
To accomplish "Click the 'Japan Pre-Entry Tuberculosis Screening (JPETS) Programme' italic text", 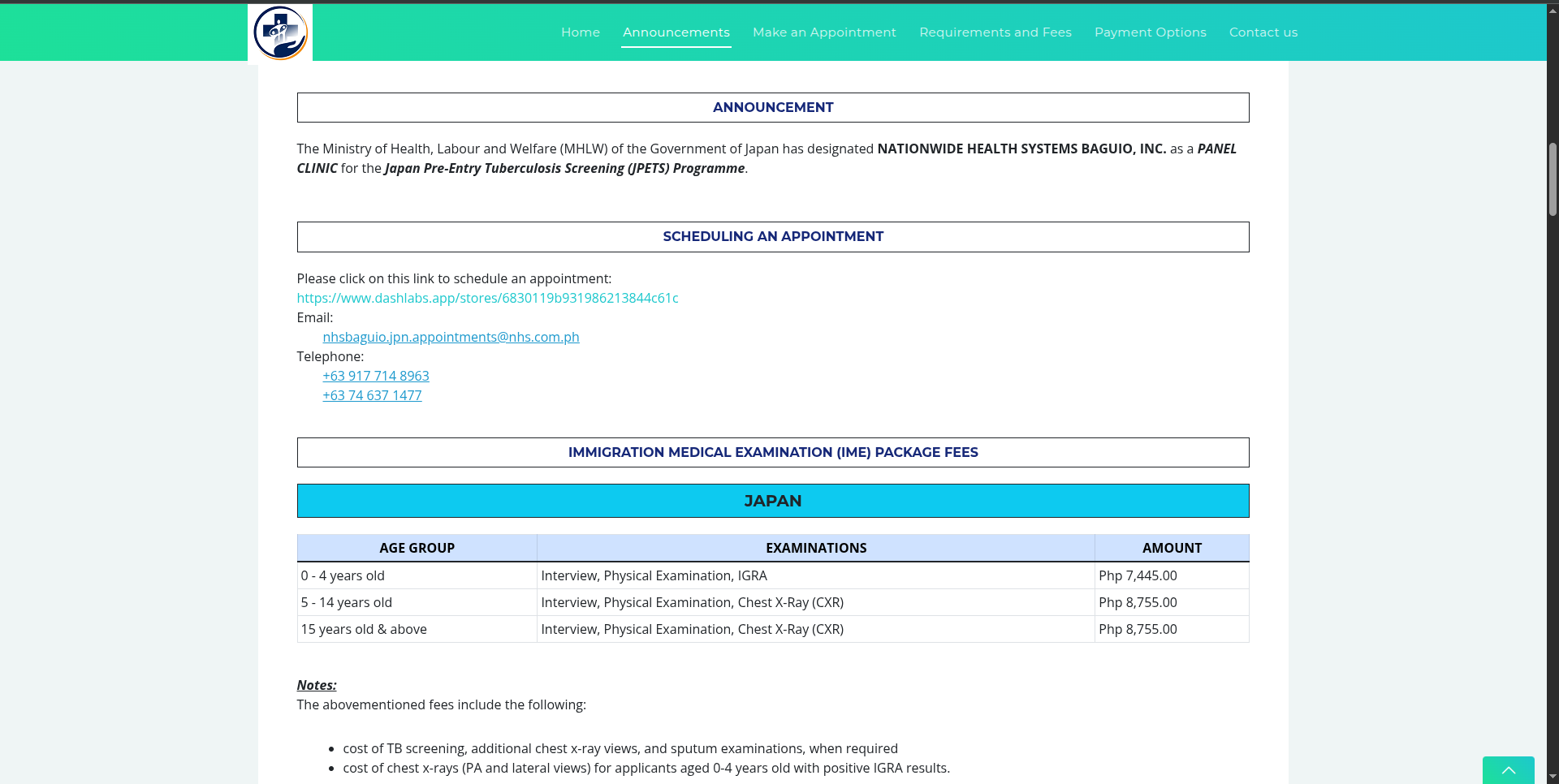I will pos(564,168).
